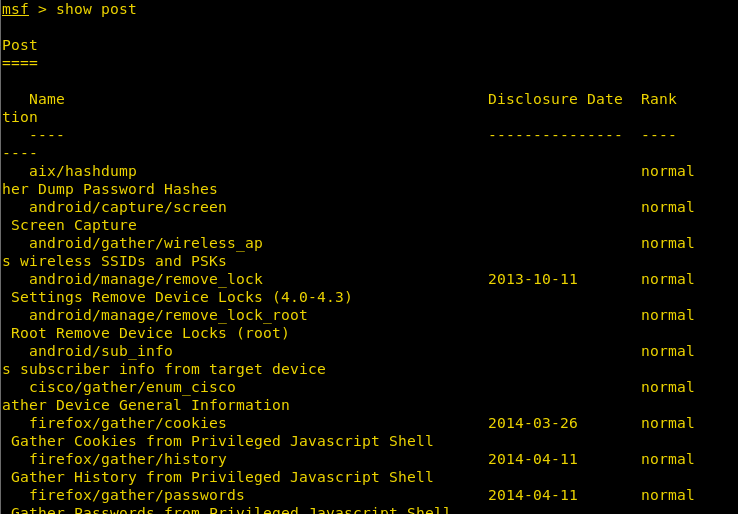The height and width of the screenshot is (514, 738).
Task: Click the '2014-04-11' date for firefox/gather/history
Action: [533, 459]
